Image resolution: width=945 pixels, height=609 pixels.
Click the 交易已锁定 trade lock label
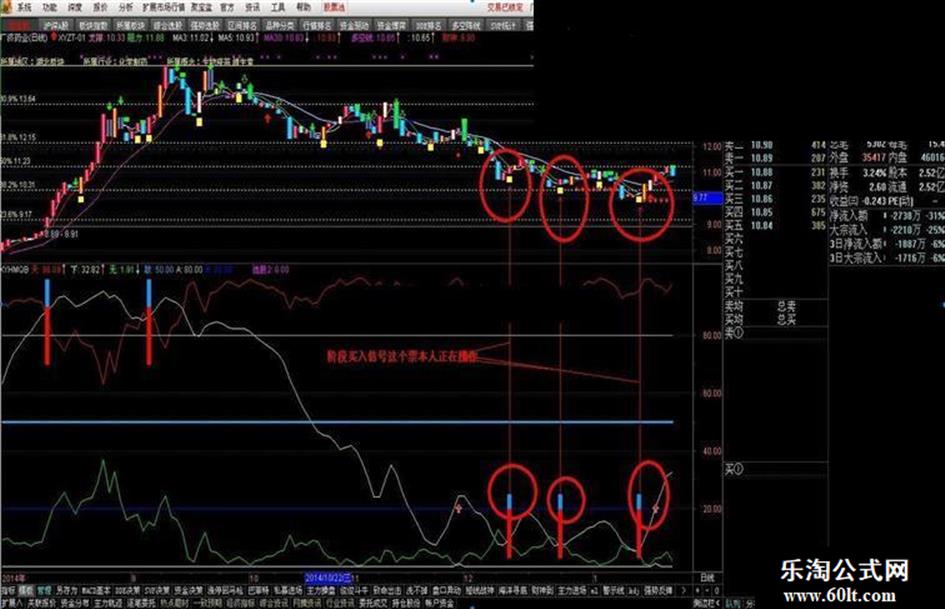point(505,8)
